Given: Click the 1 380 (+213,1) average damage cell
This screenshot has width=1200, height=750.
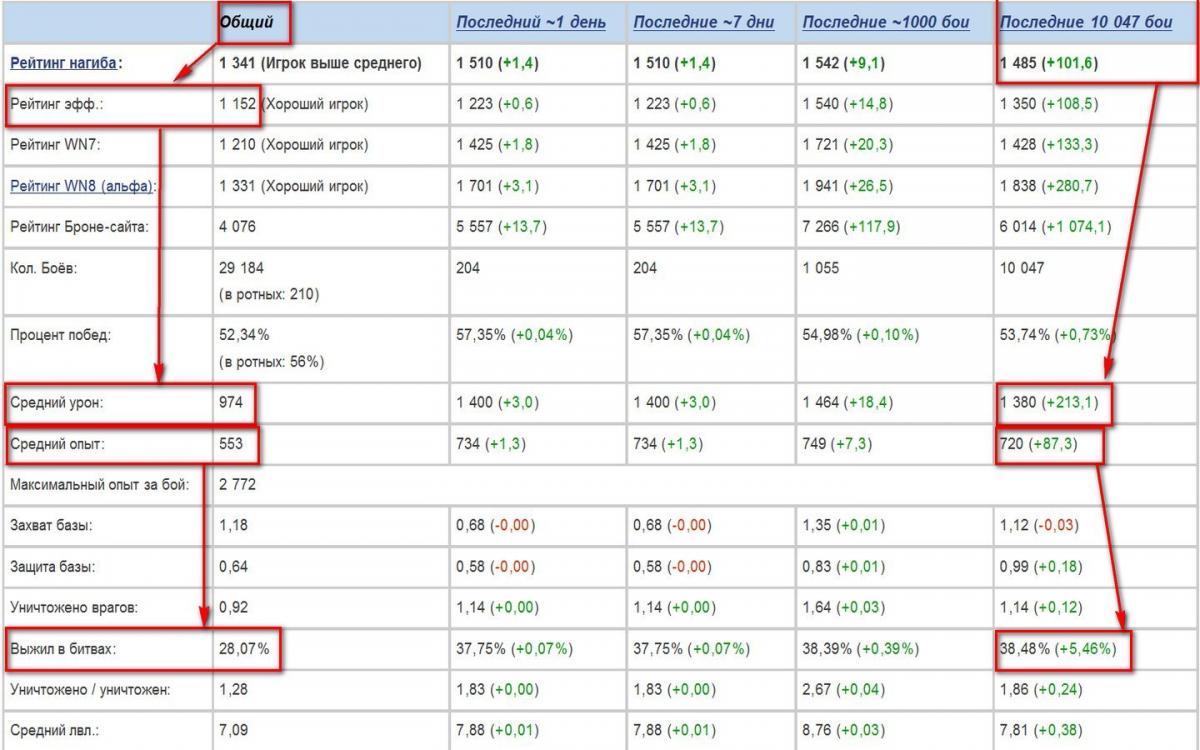Looking at the screenshot, I should [x=1049, y=403].
